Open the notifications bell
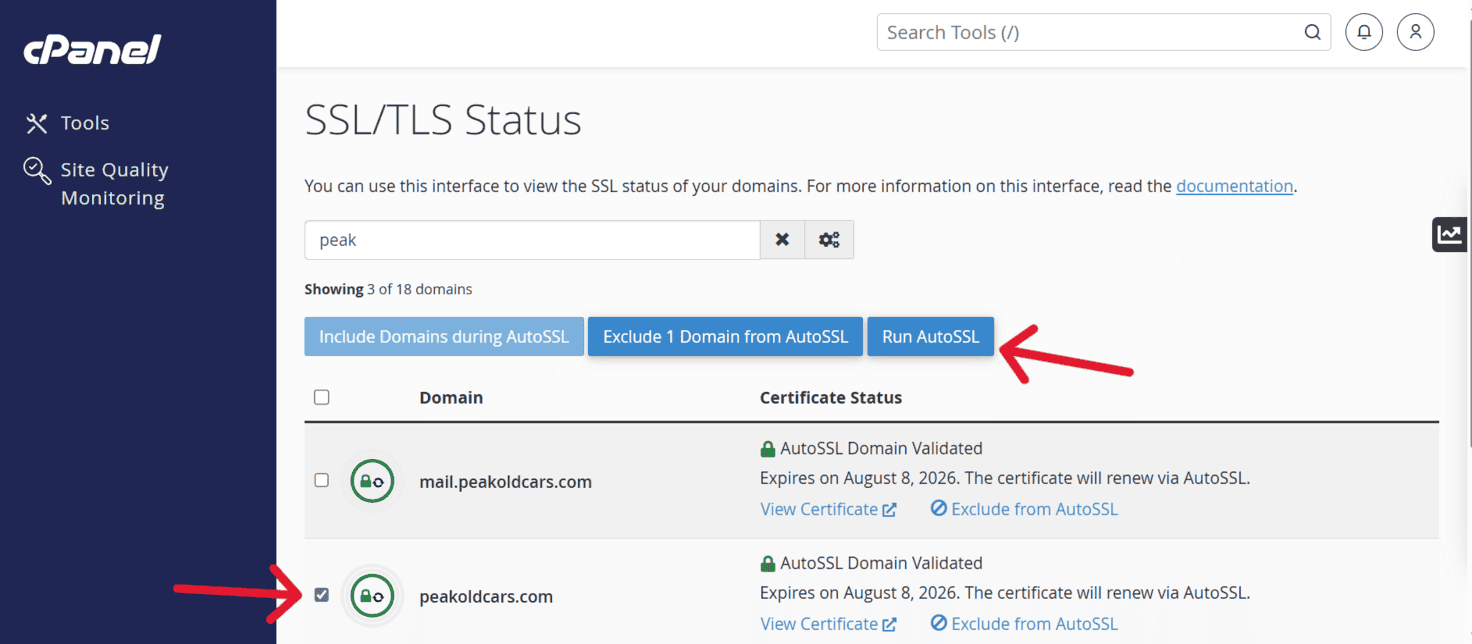The width and height of the screenshot is (1472, 644). (x=1364, y=32)
